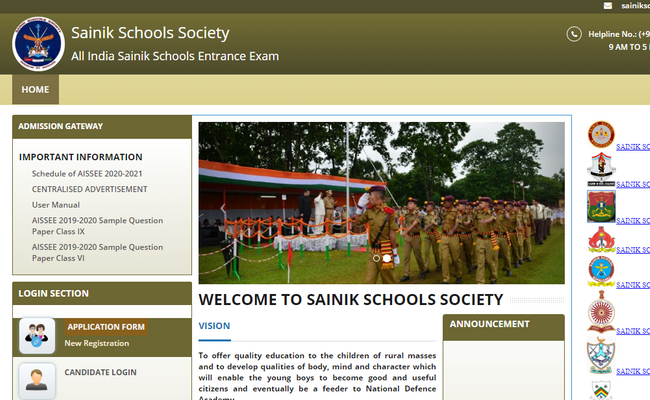650x400 pixels.
Task: Open the Centralised Advertisement link
Action: 89,189
